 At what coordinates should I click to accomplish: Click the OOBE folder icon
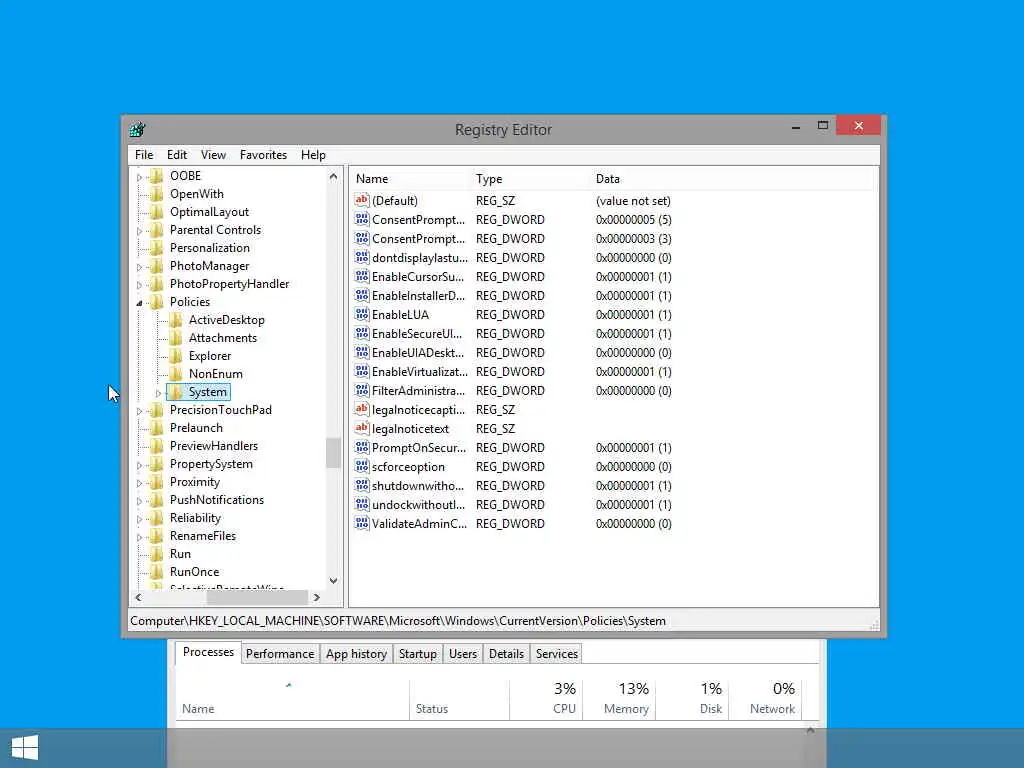[x=157, y=176]
